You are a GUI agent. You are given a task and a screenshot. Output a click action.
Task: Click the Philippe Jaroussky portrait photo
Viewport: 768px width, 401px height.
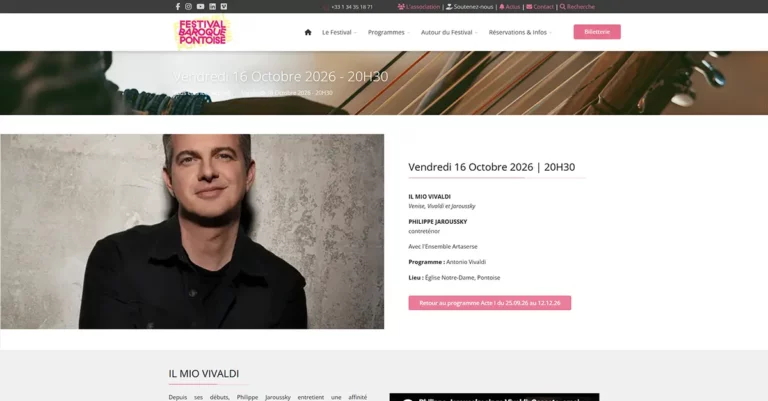(192, 232)
